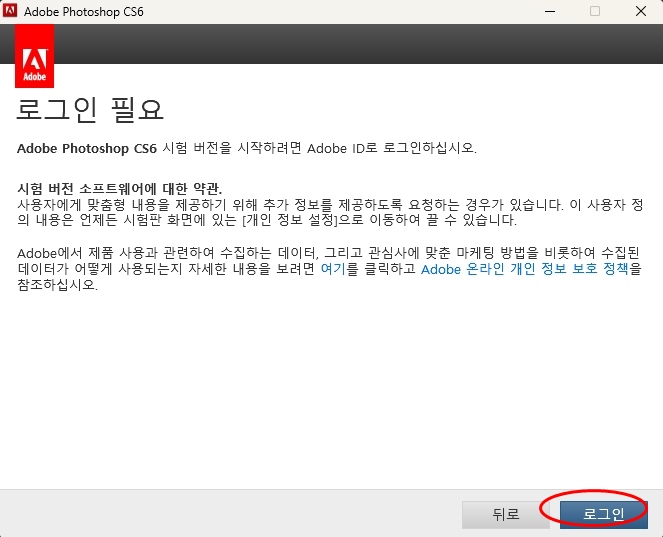
Task: Go back with the 뒤로 button
Action: coord(506,515)
